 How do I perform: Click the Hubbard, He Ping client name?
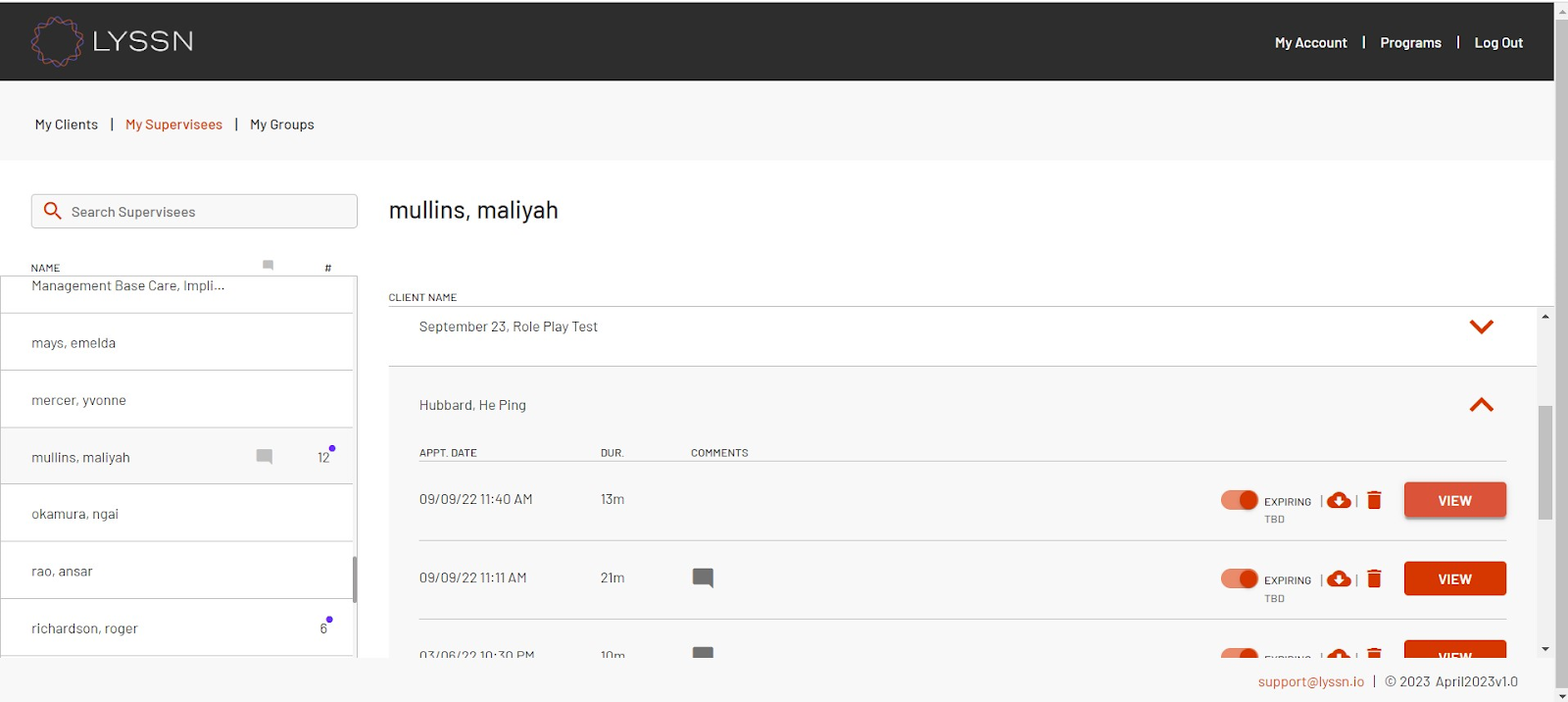point(472,405)
